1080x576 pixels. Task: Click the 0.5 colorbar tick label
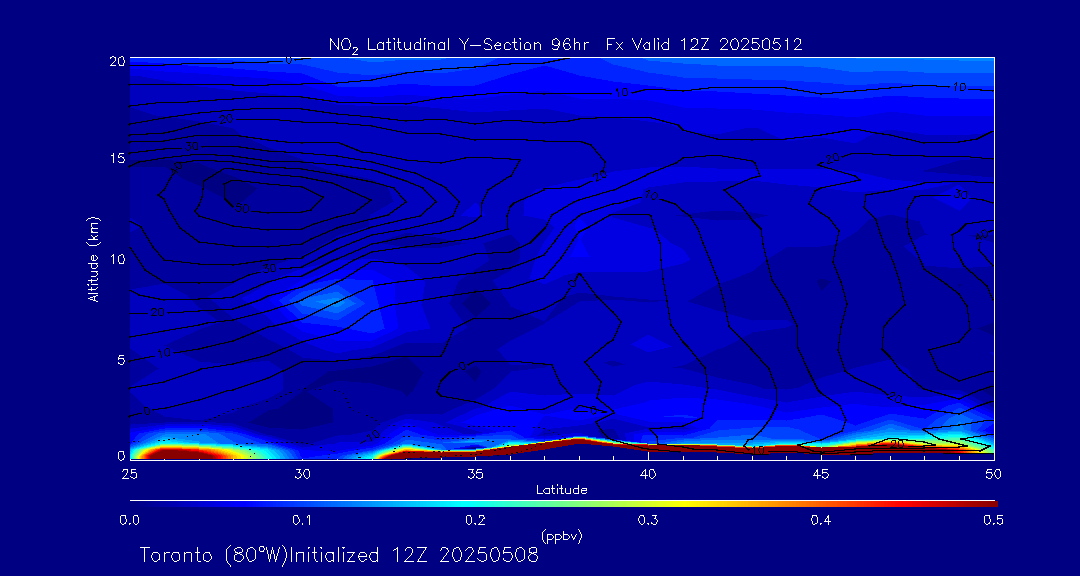pos(993,520)
